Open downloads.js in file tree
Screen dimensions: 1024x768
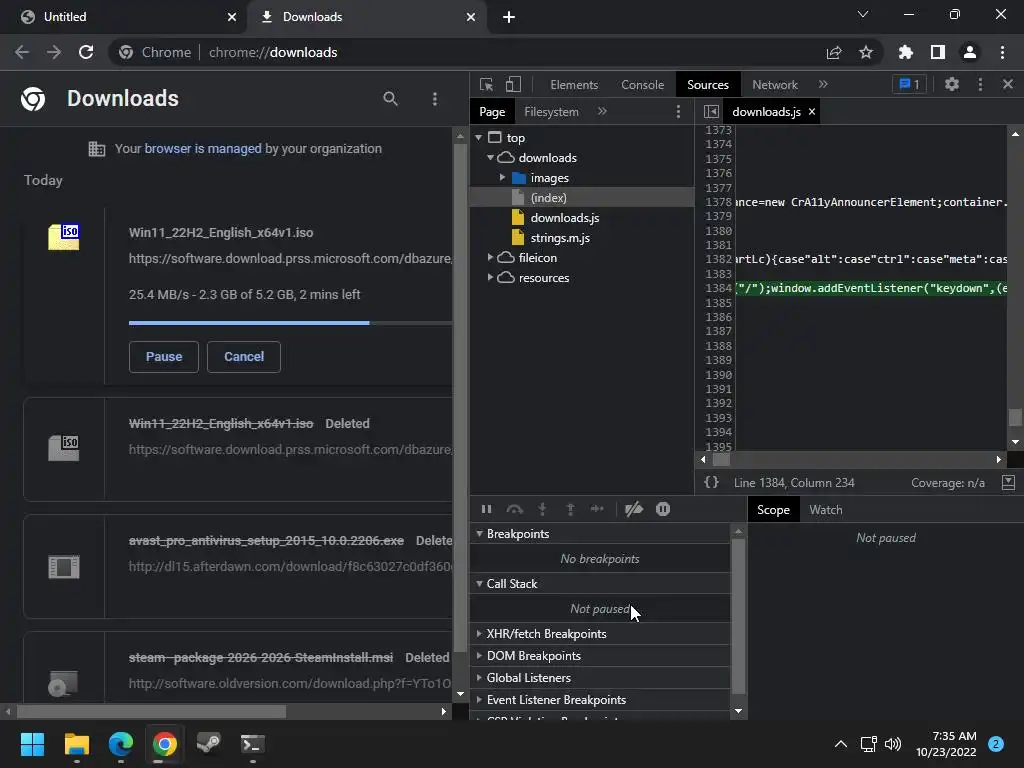pyautogui.click(x=564, y=217)
